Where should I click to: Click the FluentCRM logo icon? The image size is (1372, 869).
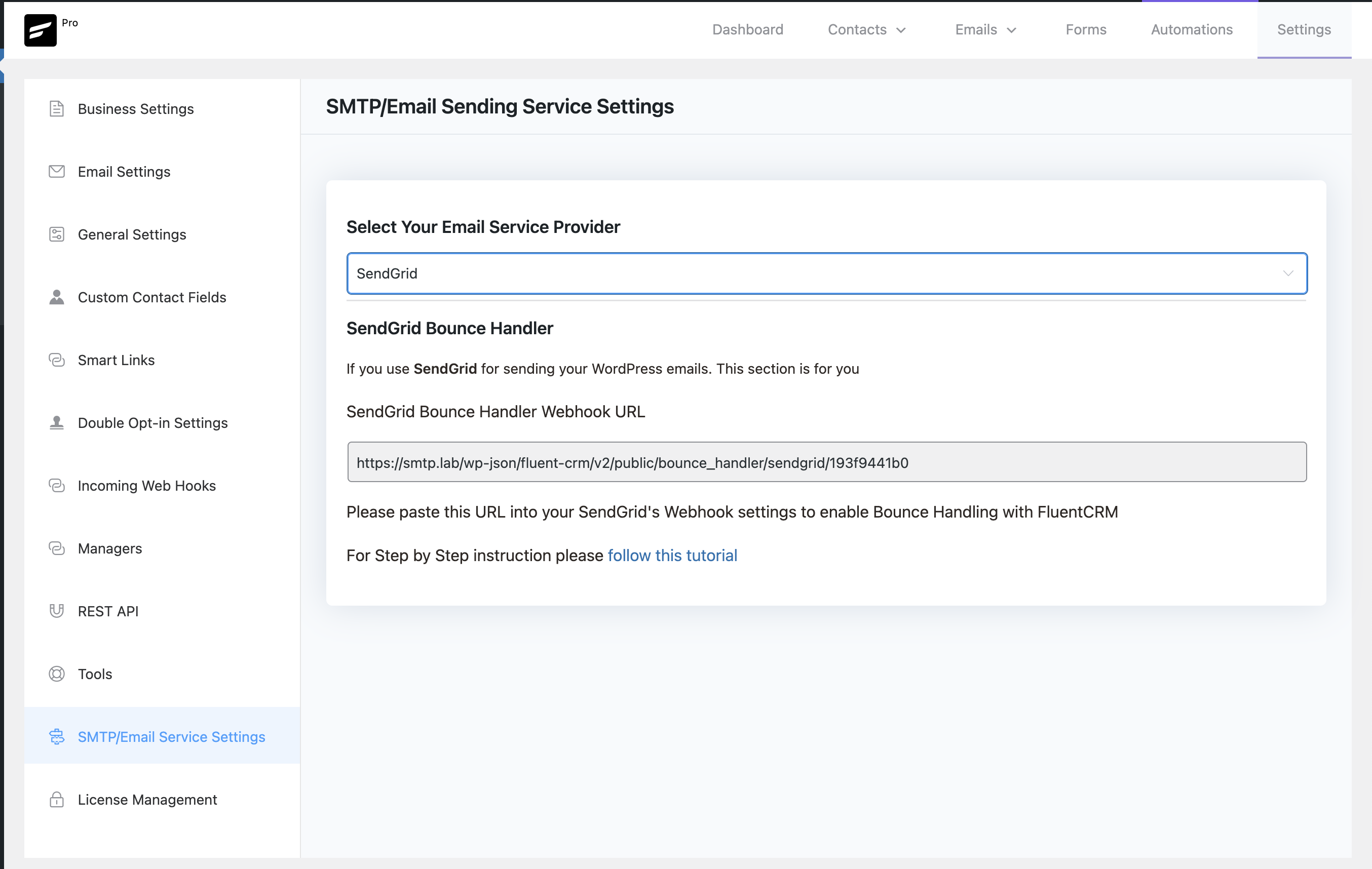(40, 30)
